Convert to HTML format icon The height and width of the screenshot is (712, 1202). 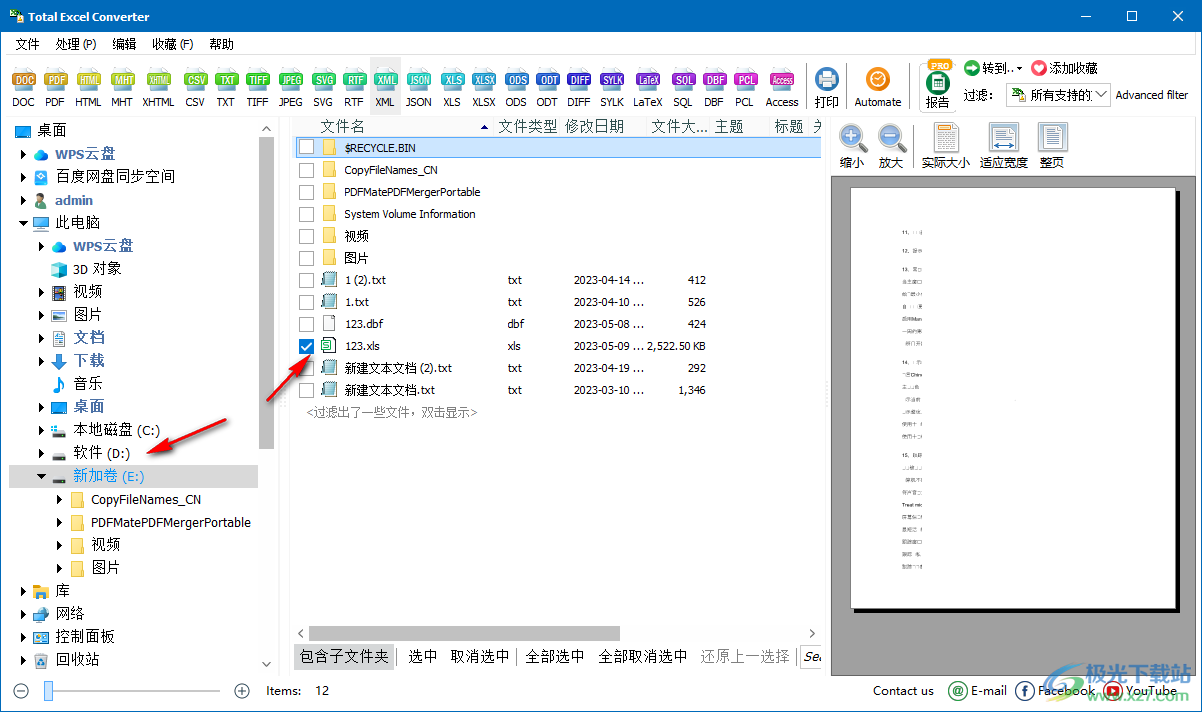pos(89,89)
